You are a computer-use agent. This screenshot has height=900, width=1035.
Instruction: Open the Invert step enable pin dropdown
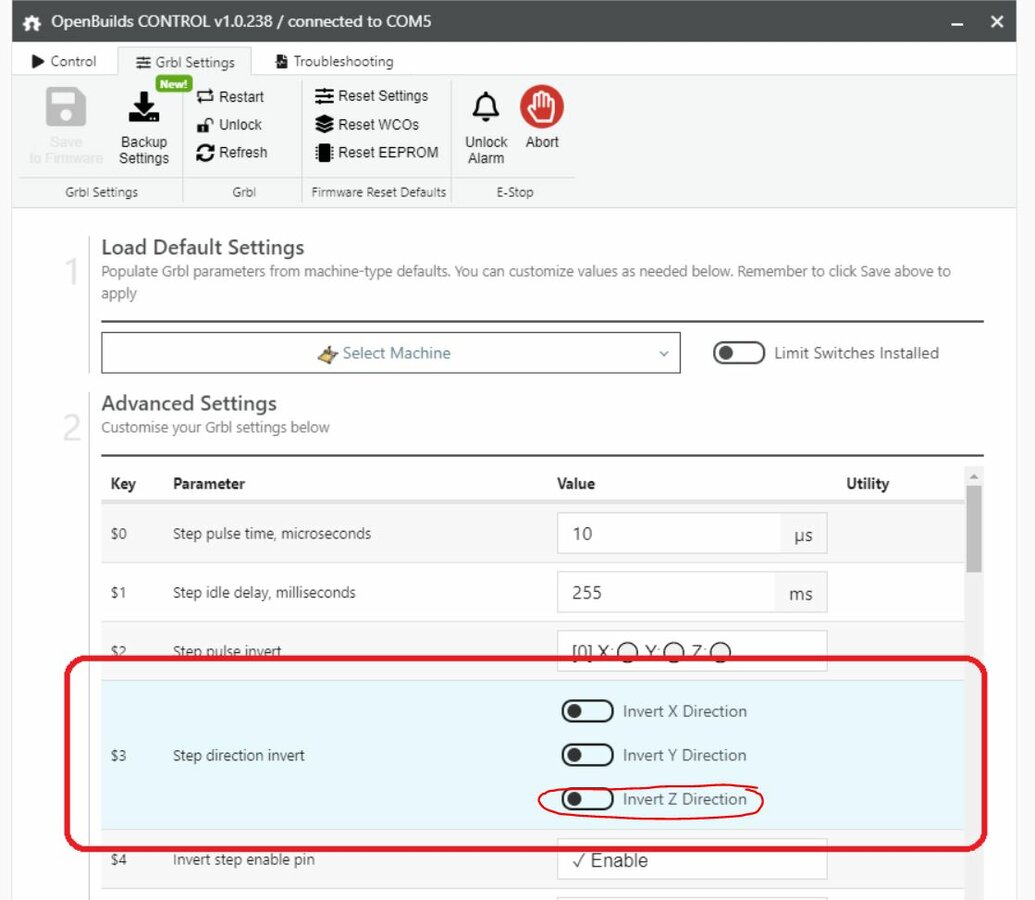coord(691,861)
